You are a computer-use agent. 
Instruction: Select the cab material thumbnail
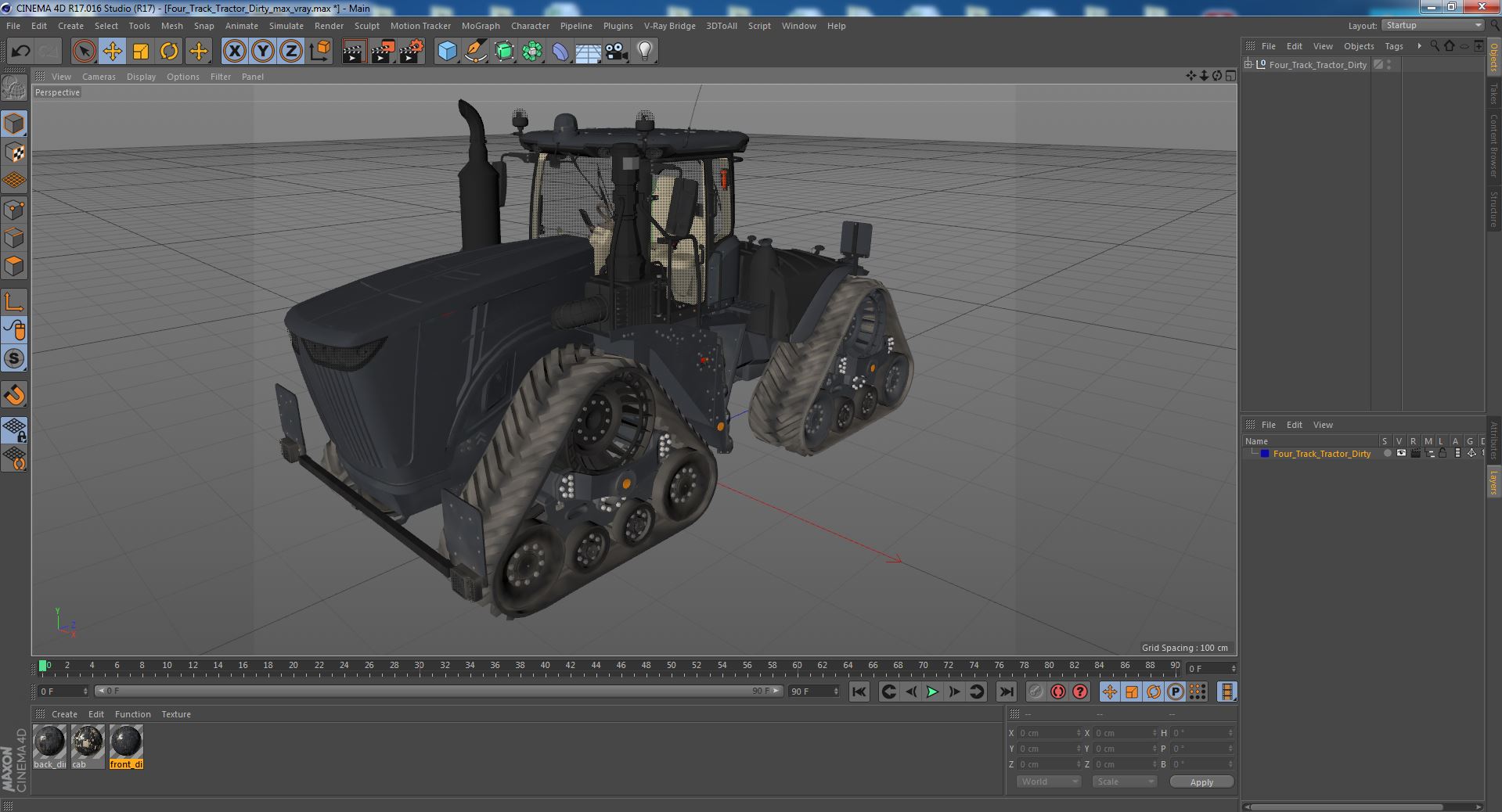pos(88,746)
